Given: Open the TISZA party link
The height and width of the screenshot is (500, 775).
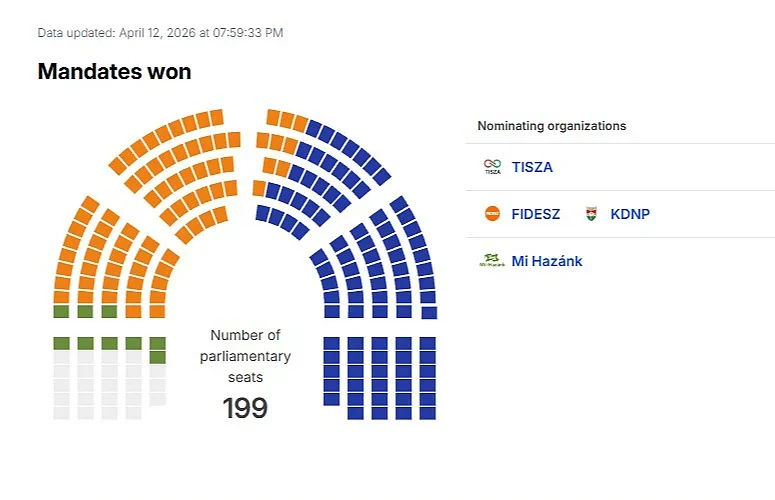Looking at the screenshot, I should coord(532,167).
